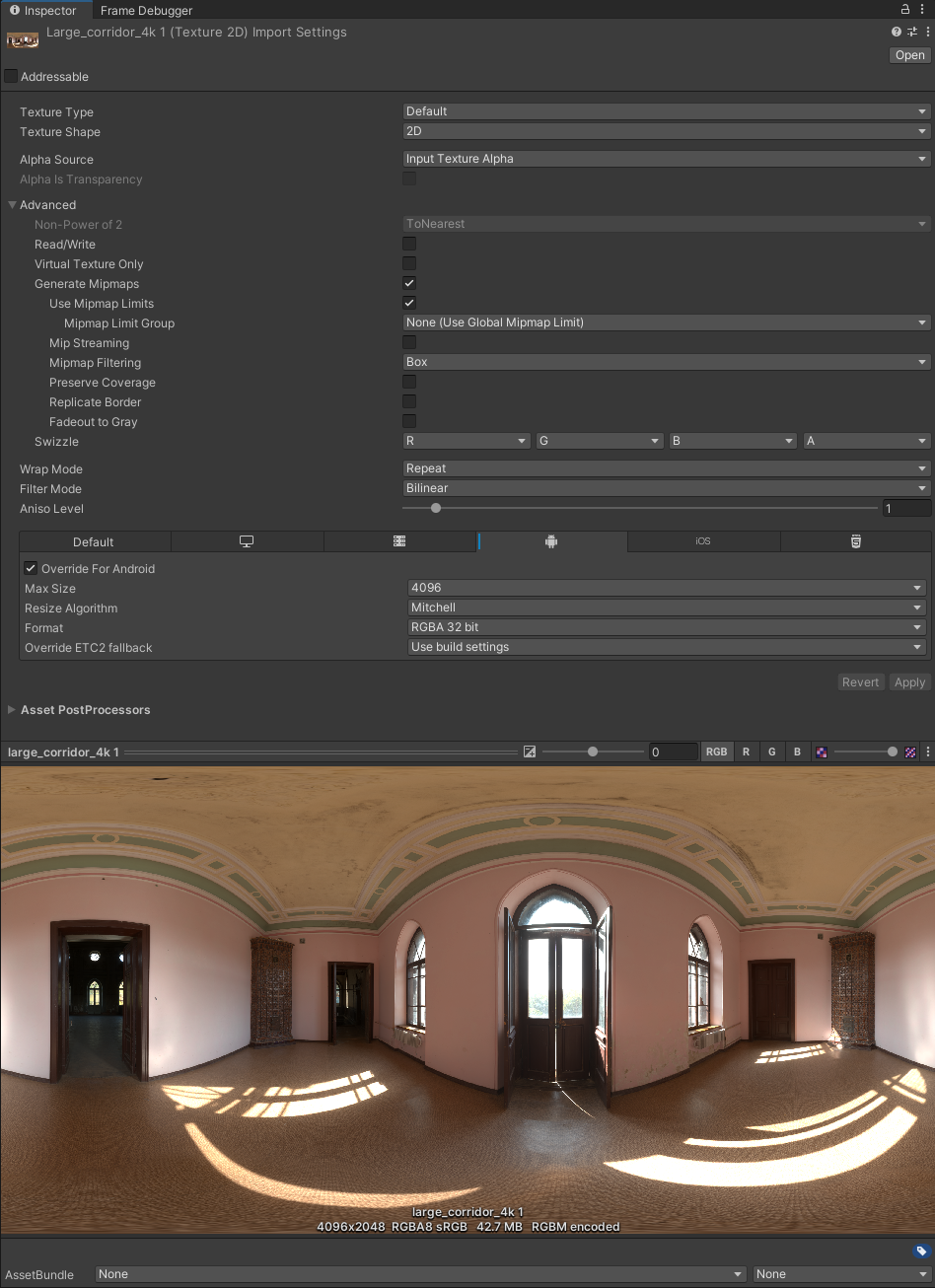Screen dimensions: 935x1288
Task: Click the Apply button
Action: click(x=908, y=681)
